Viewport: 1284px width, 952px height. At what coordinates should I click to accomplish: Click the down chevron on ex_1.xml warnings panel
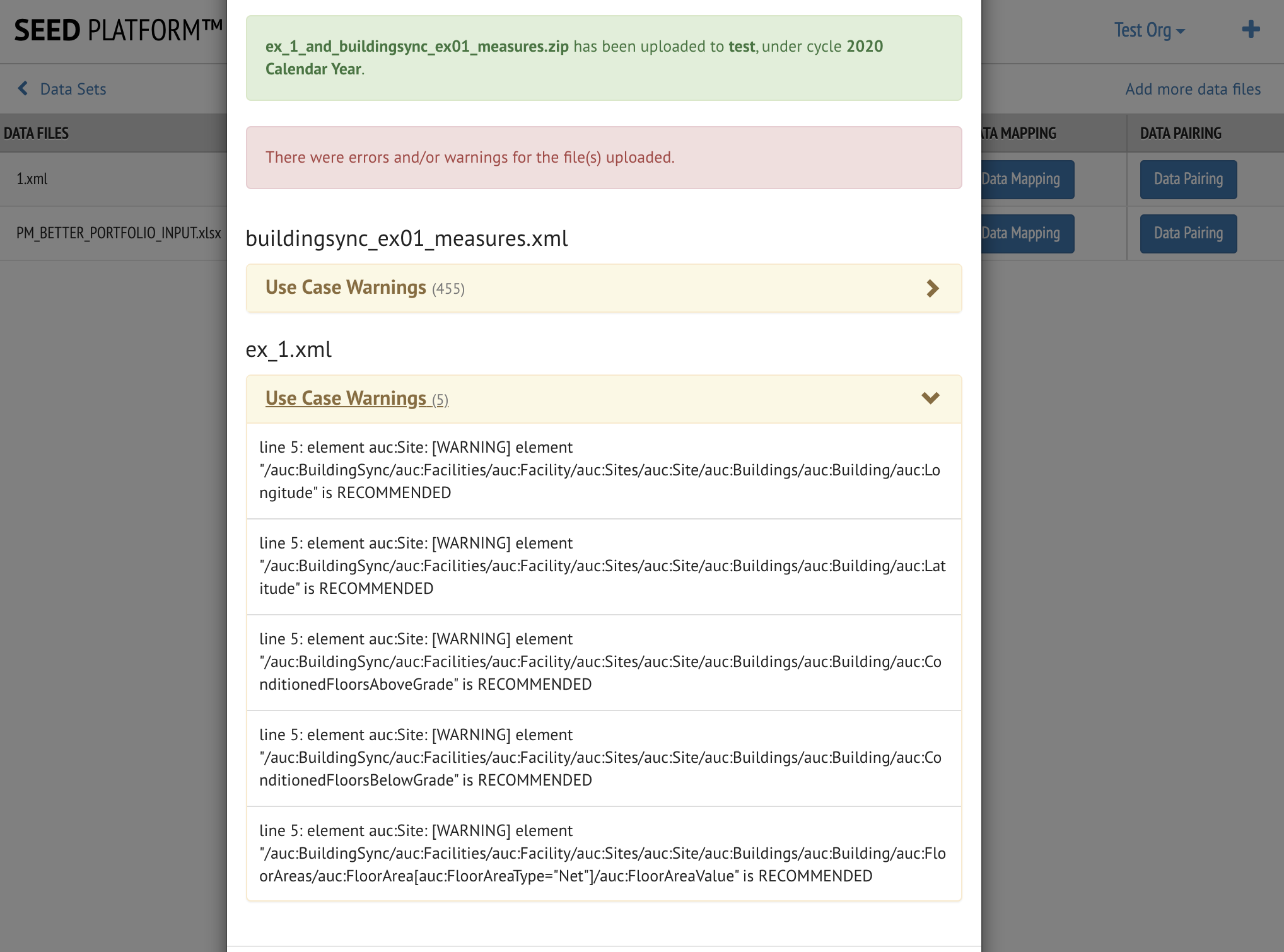930,398
